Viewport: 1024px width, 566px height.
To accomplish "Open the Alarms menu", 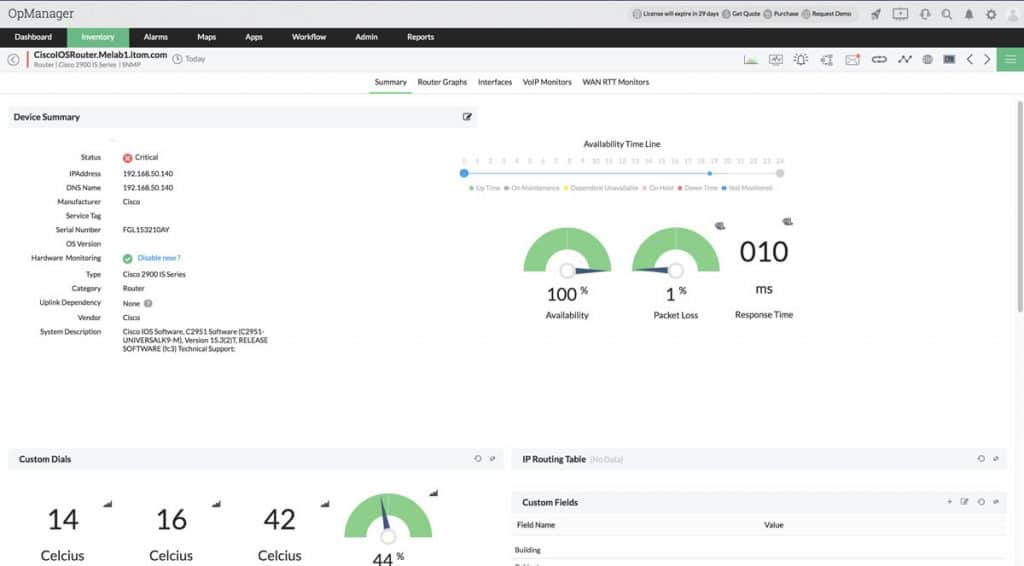I will (155, 37).
